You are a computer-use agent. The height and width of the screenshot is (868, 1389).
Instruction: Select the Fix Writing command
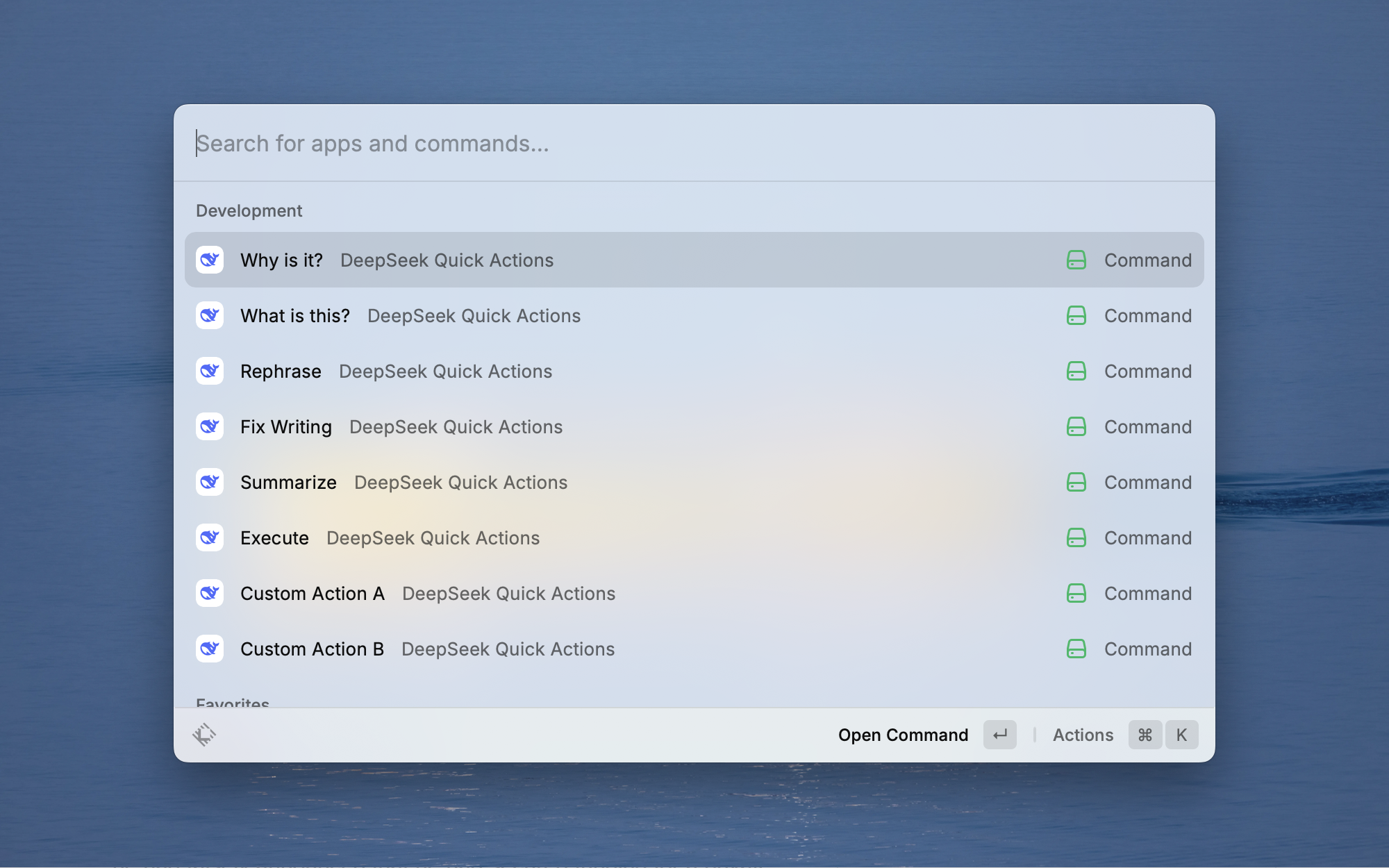tap(286, 427)
